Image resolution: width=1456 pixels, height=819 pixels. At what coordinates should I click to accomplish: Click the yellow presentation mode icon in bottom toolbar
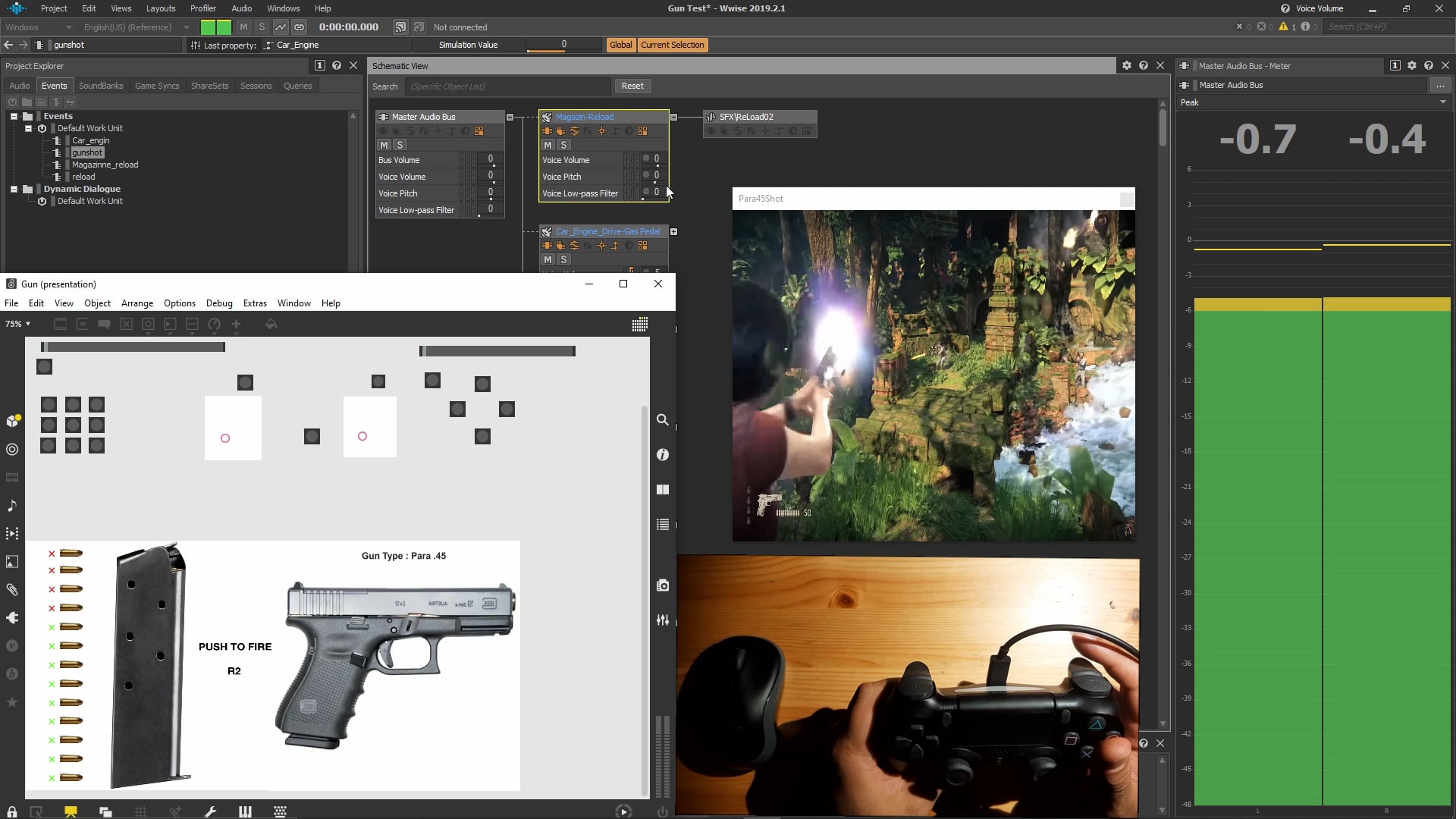pyautogui.click(x=71, y=811)
